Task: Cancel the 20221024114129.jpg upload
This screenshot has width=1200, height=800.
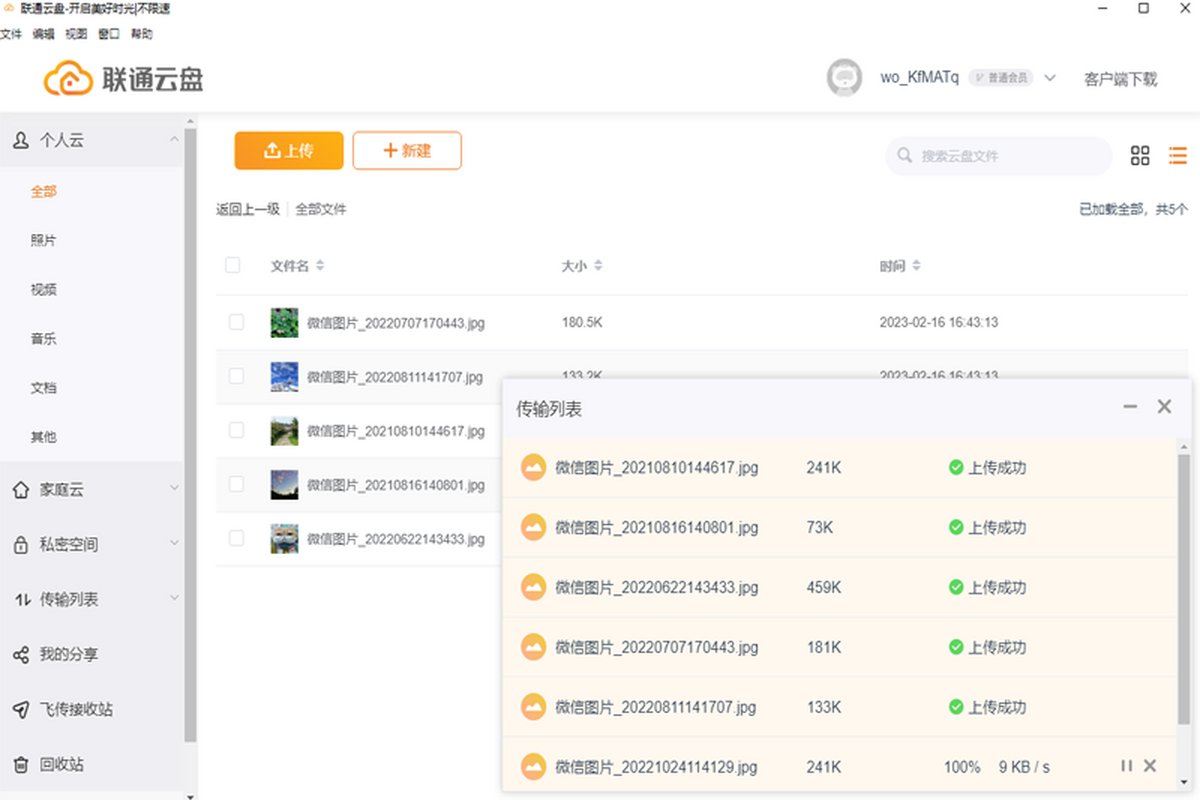Action: [1150, 766]
